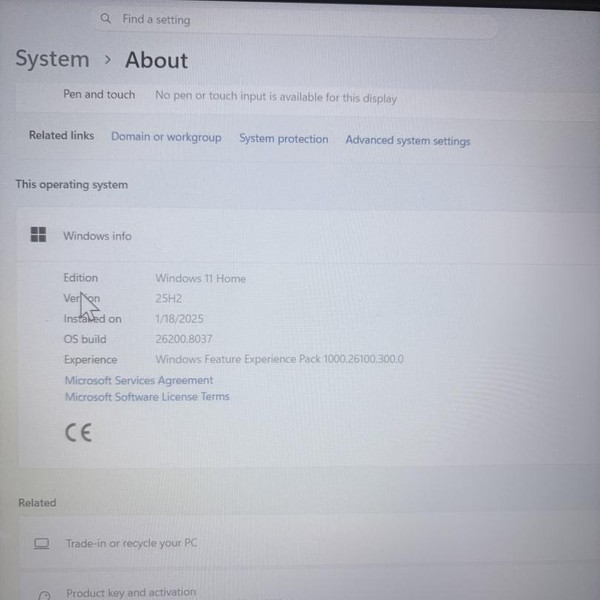Click This operating system heading
This screenshot has width=600, height=600.
coord(72,184)
